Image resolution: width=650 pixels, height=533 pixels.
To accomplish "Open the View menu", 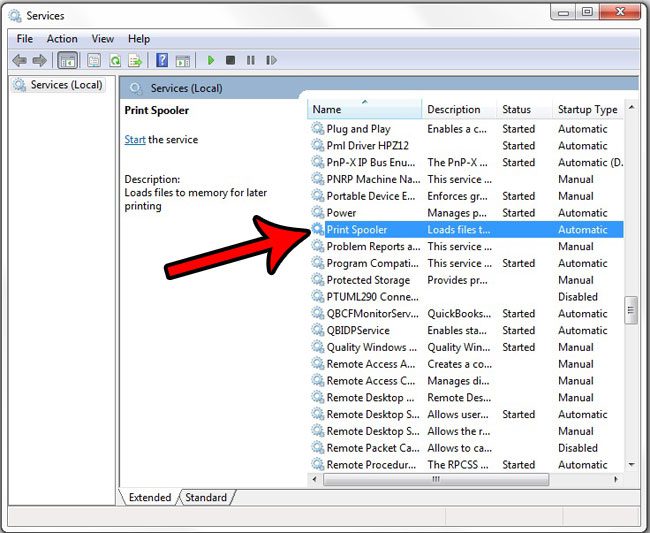I will pos(102,39).
